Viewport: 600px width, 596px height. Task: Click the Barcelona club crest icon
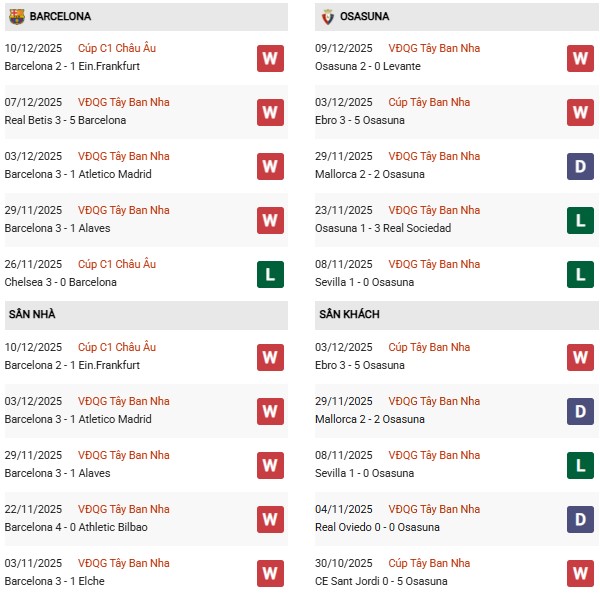pos(17,16)
